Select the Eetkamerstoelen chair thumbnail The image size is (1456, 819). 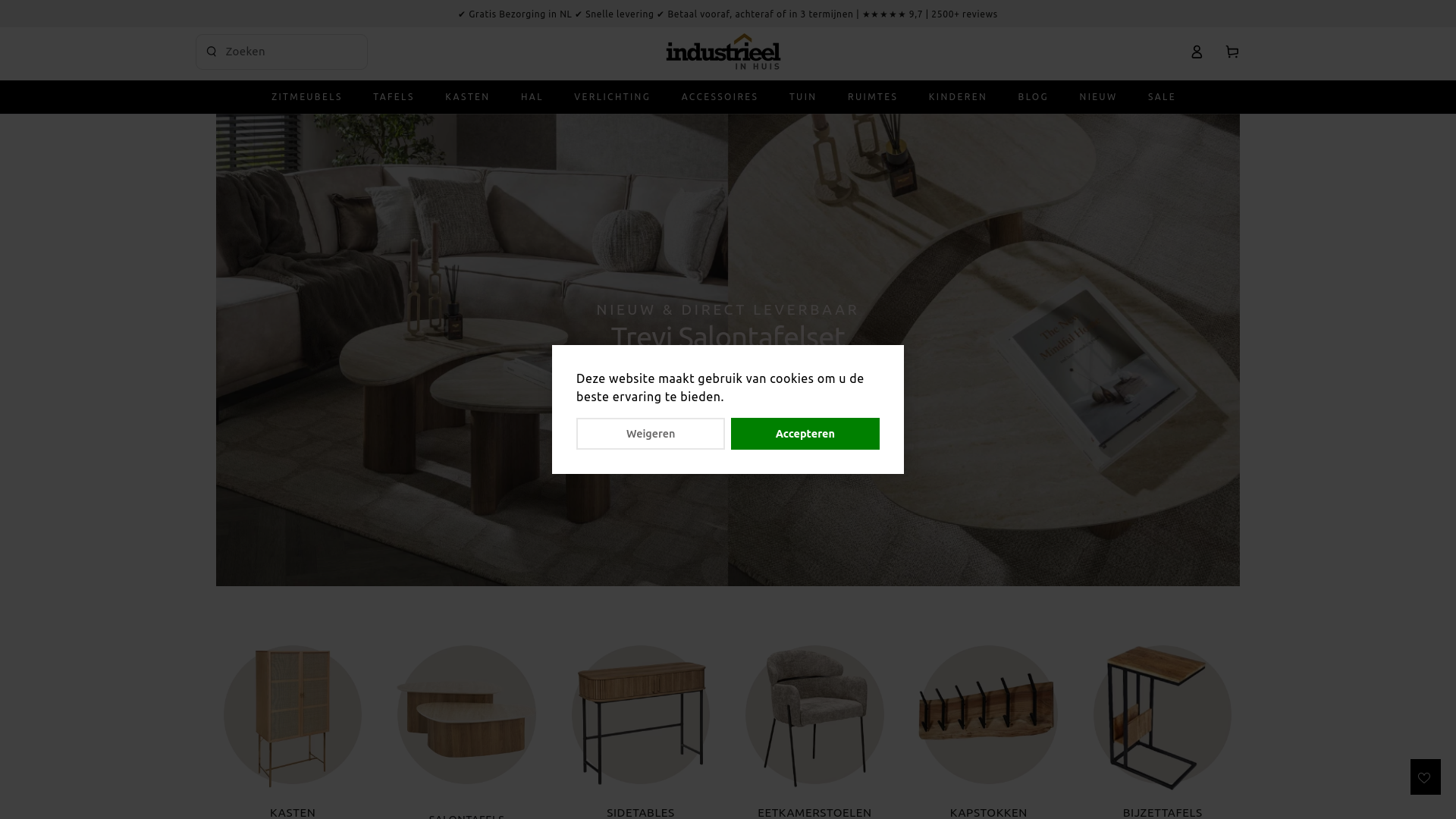click(x=814, y=715)
